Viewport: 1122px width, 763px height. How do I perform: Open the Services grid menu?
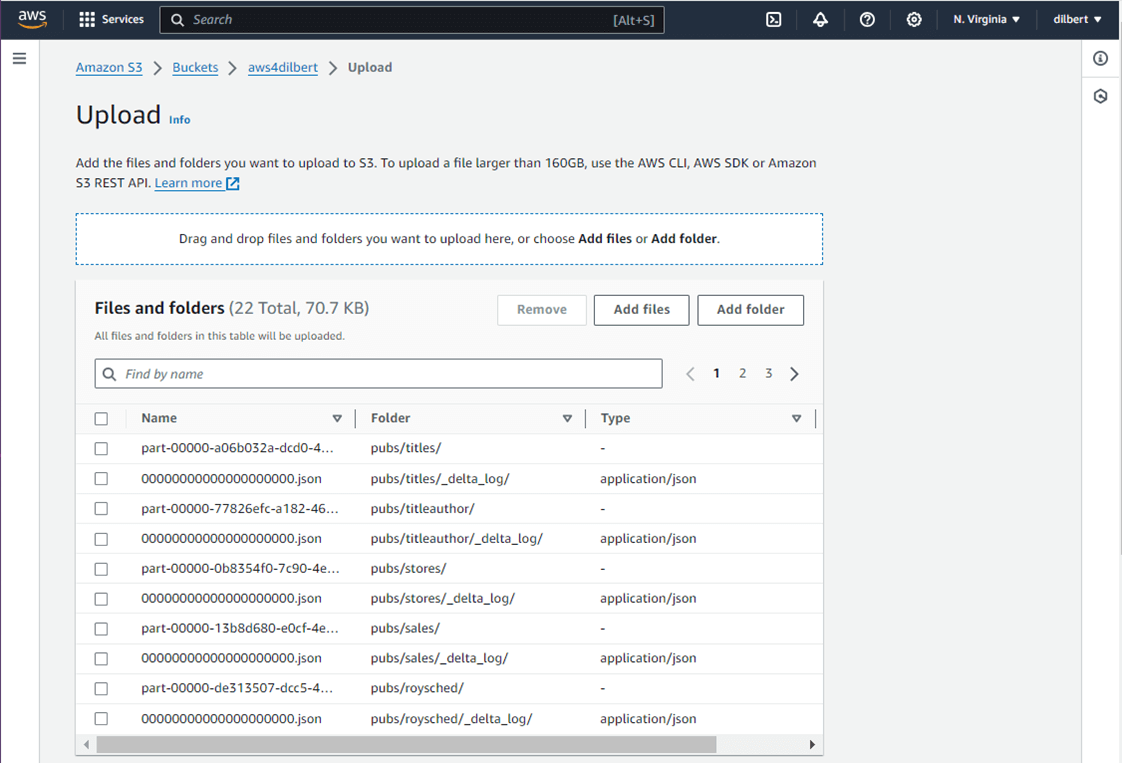(x=111, y=19)
